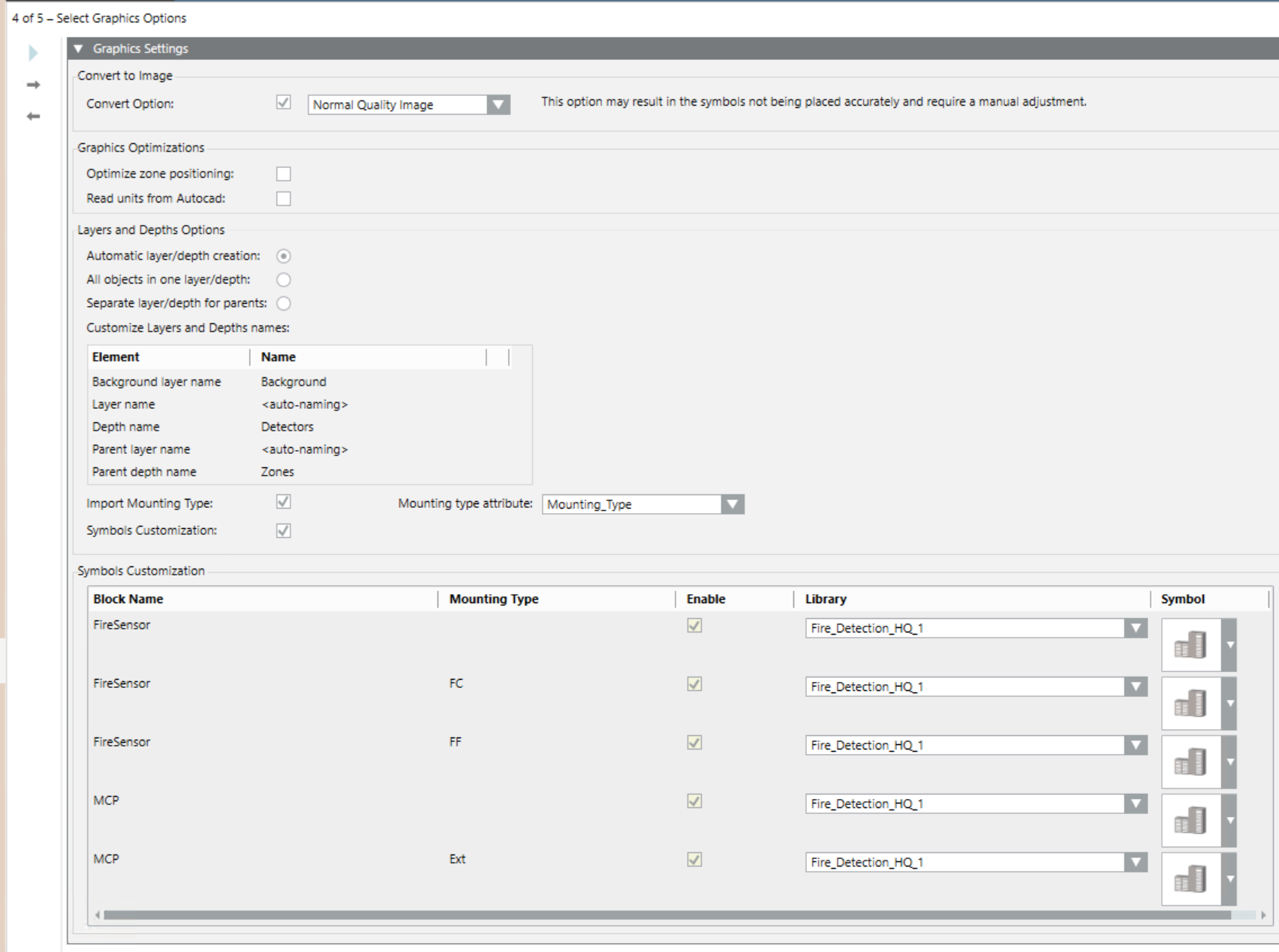Select Separate layer/depth for parents radio

[284, 304]
